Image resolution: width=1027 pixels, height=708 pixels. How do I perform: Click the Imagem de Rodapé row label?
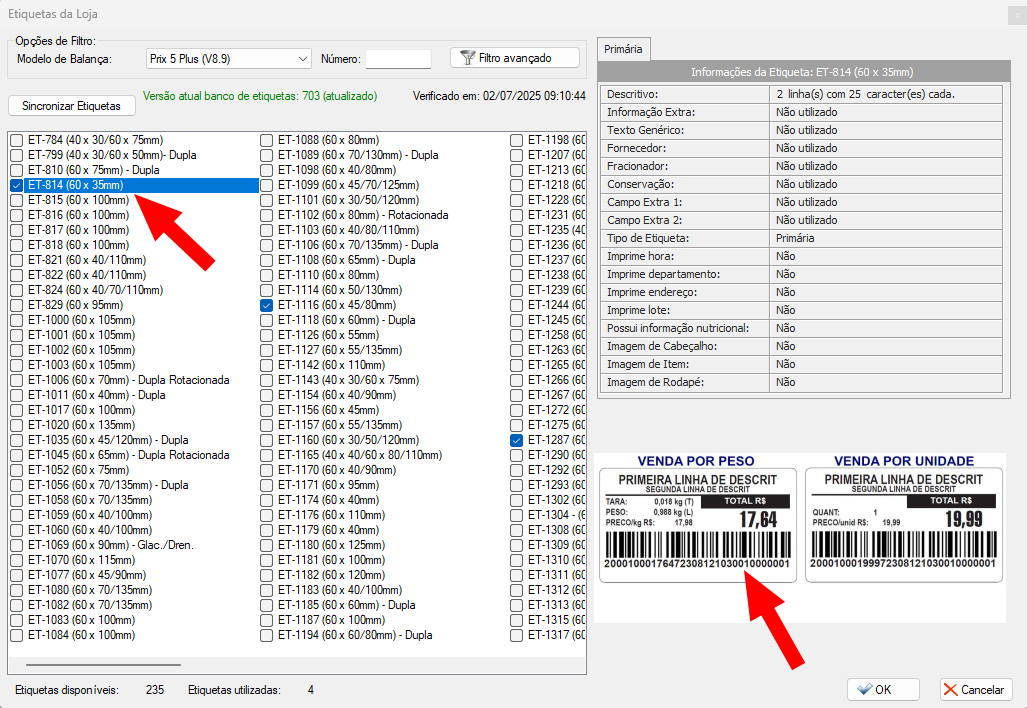pos(655,382)
